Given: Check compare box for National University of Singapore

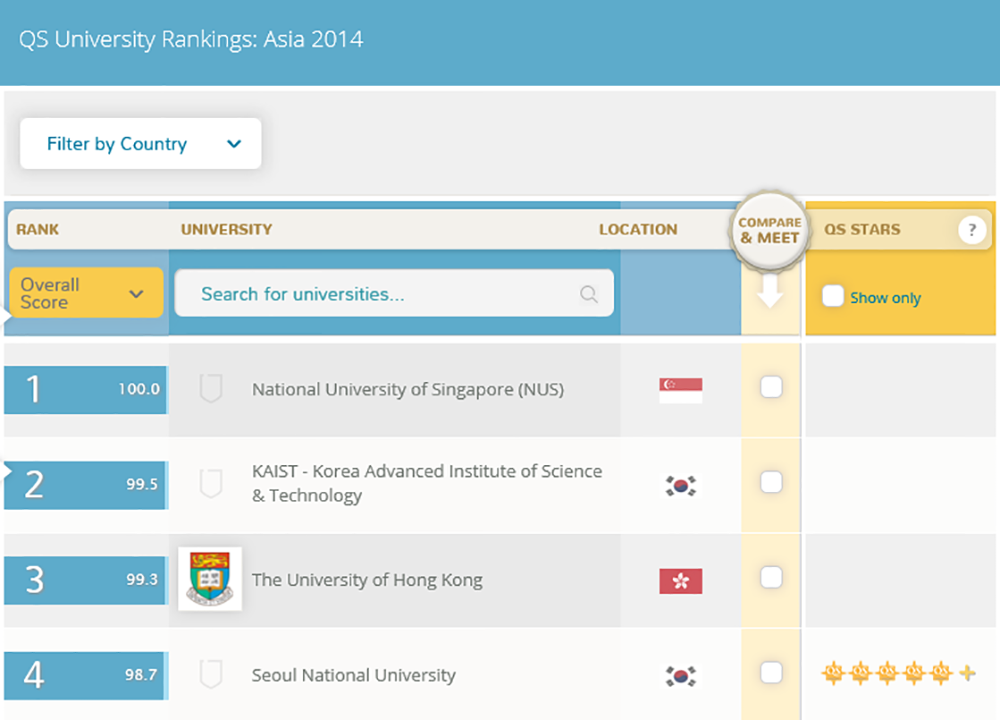Looking at the screenshot, I should [771, 387].
